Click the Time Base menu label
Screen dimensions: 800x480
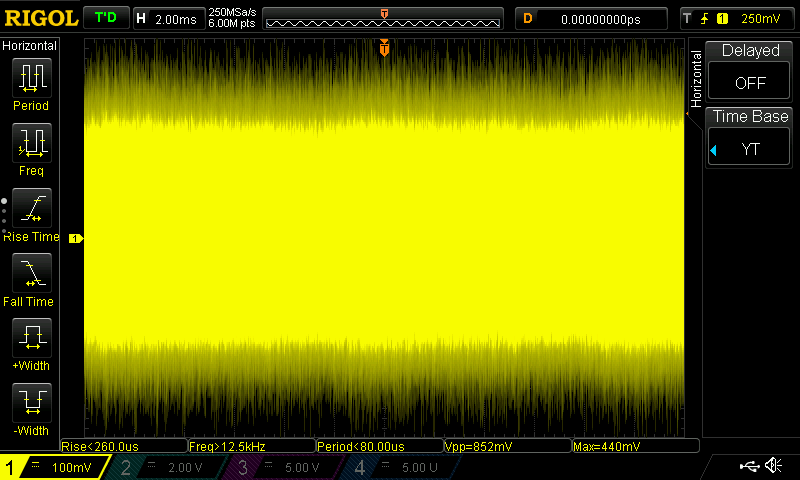tap(750, 116)
